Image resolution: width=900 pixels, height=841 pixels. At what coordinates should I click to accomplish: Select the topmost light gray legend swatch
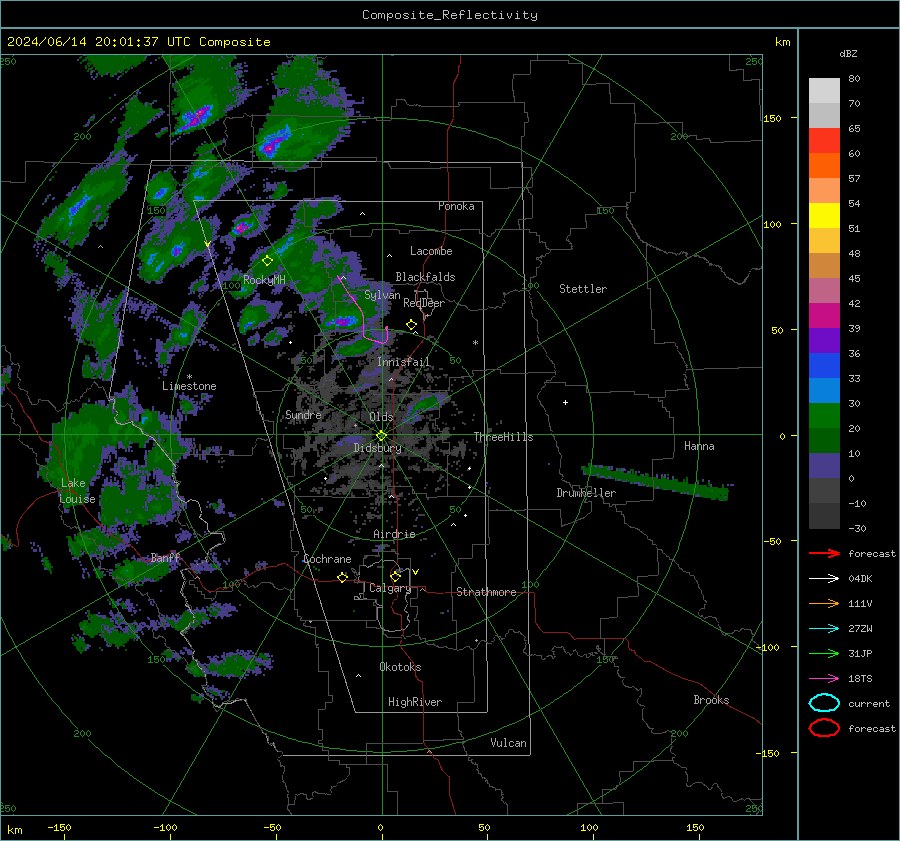[824, 91]
